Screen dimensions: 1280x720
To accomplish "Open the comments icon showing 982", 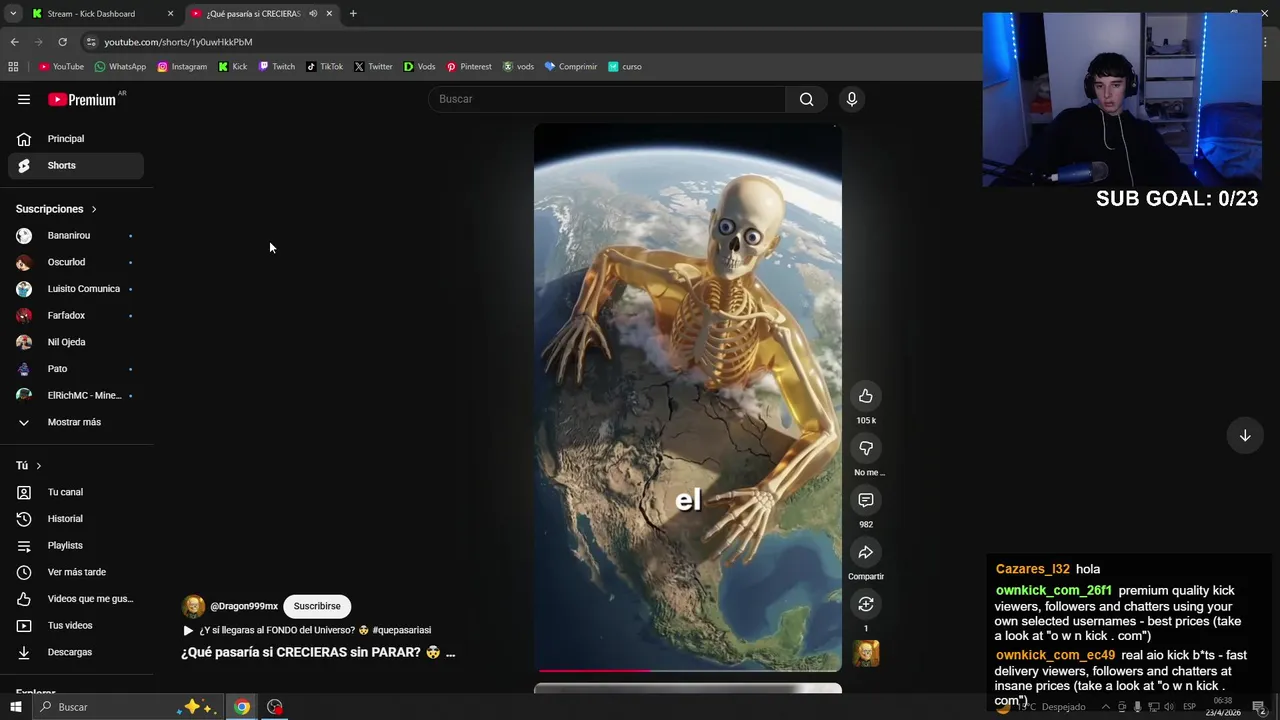I will click(x=866, y=500).
